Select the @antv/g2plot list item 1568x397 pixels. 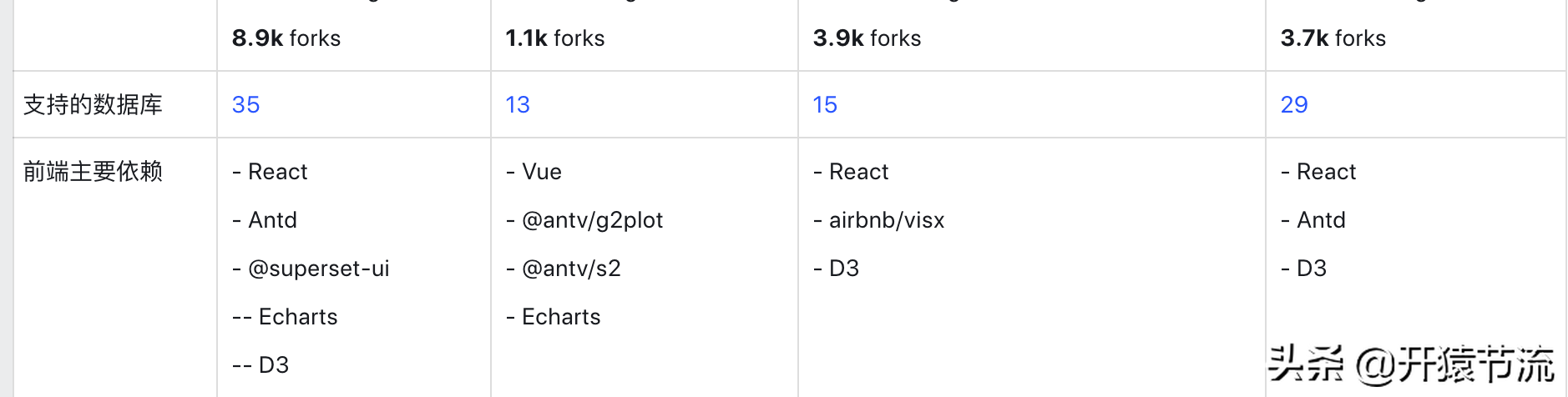[591, 220]
